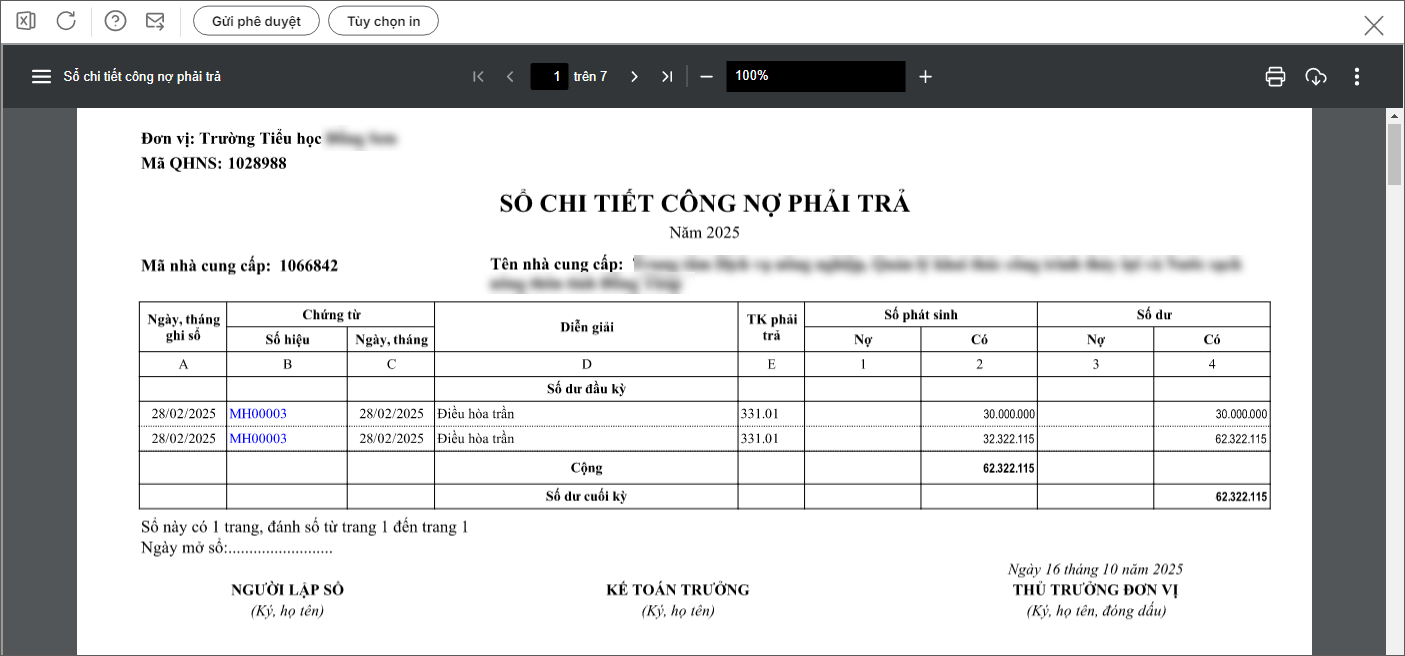This screenshot has width=1405, height=656.
Task: Open the three-dot more options menu
Action: pos(1357,76)
